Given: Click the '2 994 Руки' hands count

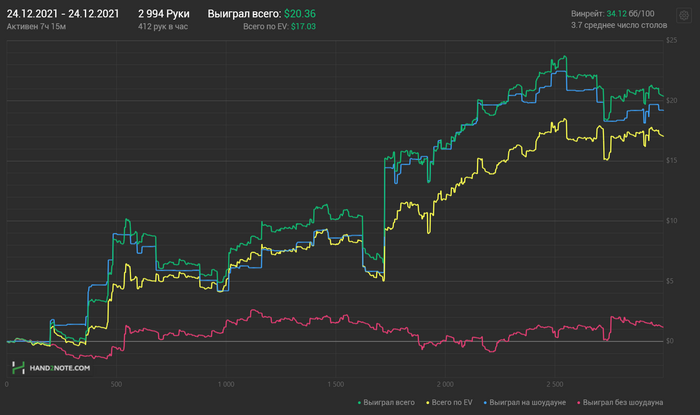Looking at the screenshot, I should coord(164,14).
